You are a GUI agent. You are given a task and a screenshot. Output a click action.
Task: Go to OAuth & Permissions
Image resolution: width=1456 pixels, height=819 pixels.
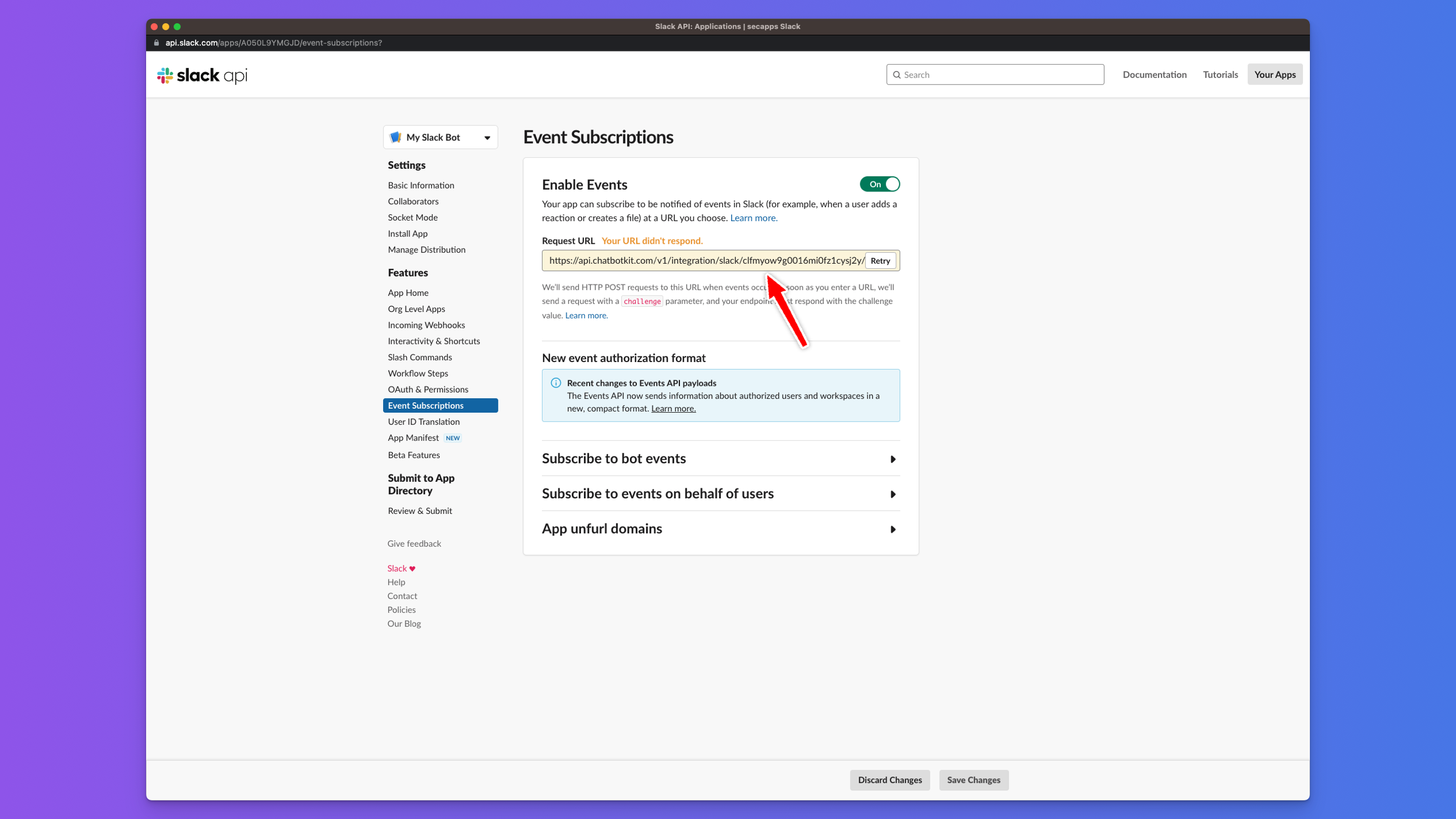(428, 389)
